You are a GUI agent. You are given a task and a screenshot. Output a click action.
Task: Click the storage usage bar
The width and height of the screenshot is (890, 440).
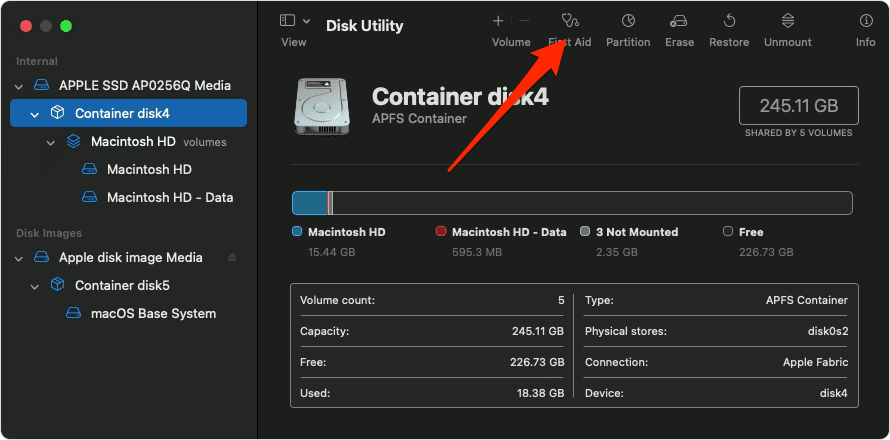(x=571, y=203)
